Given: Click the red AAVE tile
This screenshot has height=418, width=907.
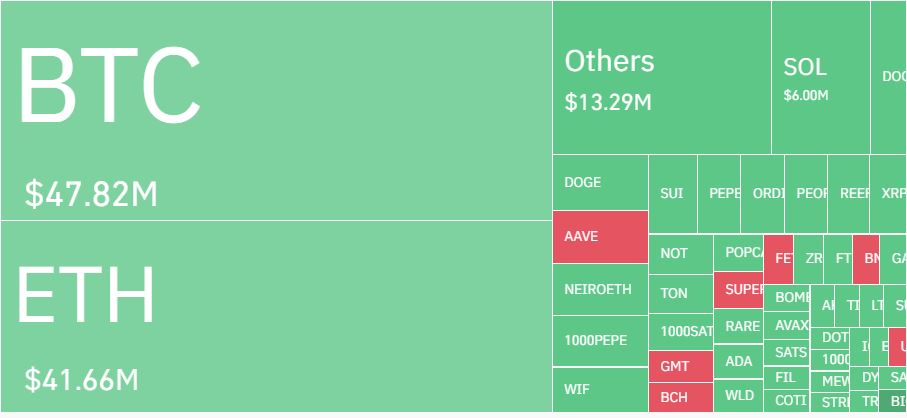Looking at the screenshot, I should tap(600, 237).
